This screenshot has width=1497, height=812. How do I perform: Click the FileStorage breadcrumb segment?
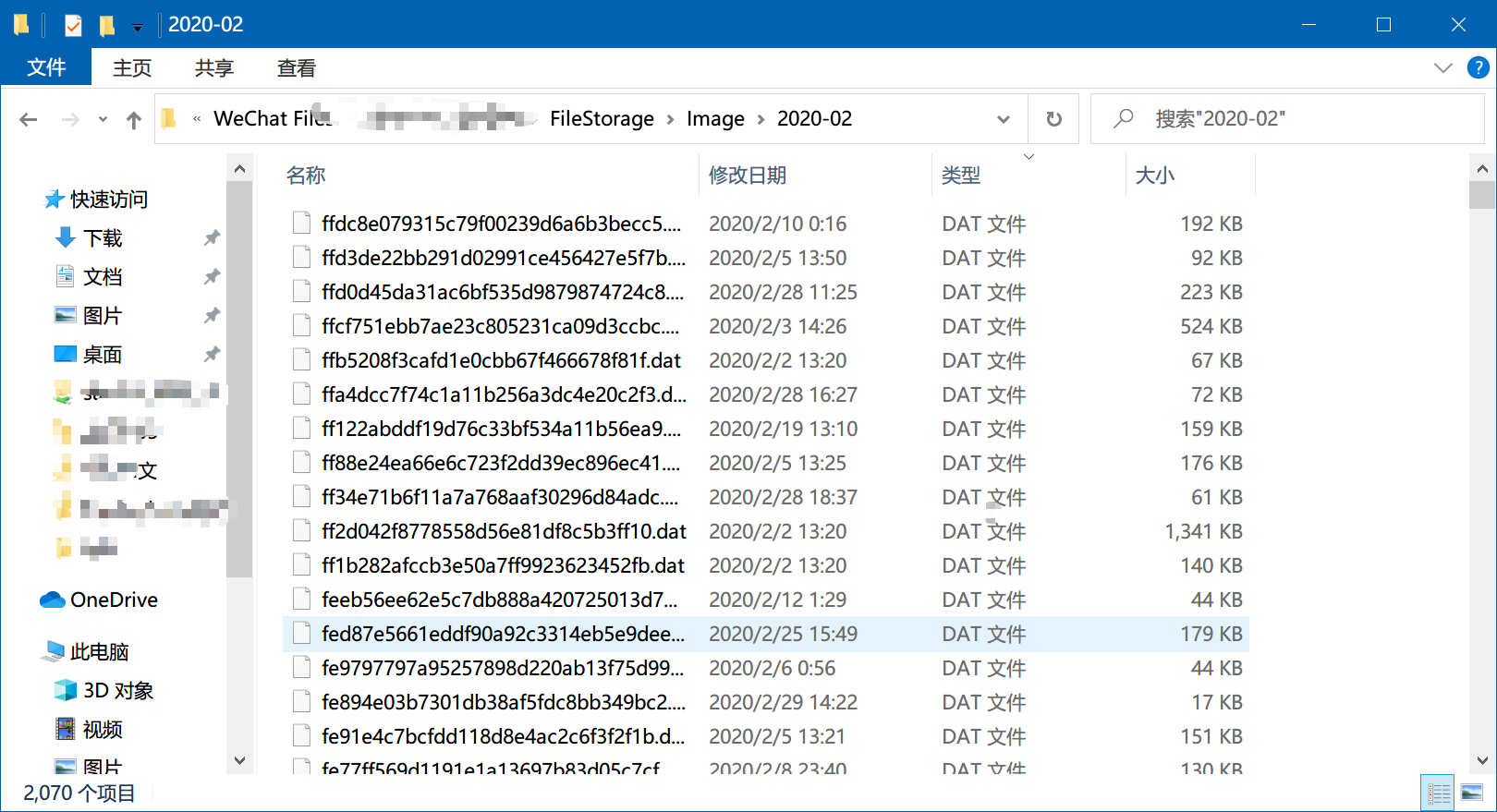point(602,118)
